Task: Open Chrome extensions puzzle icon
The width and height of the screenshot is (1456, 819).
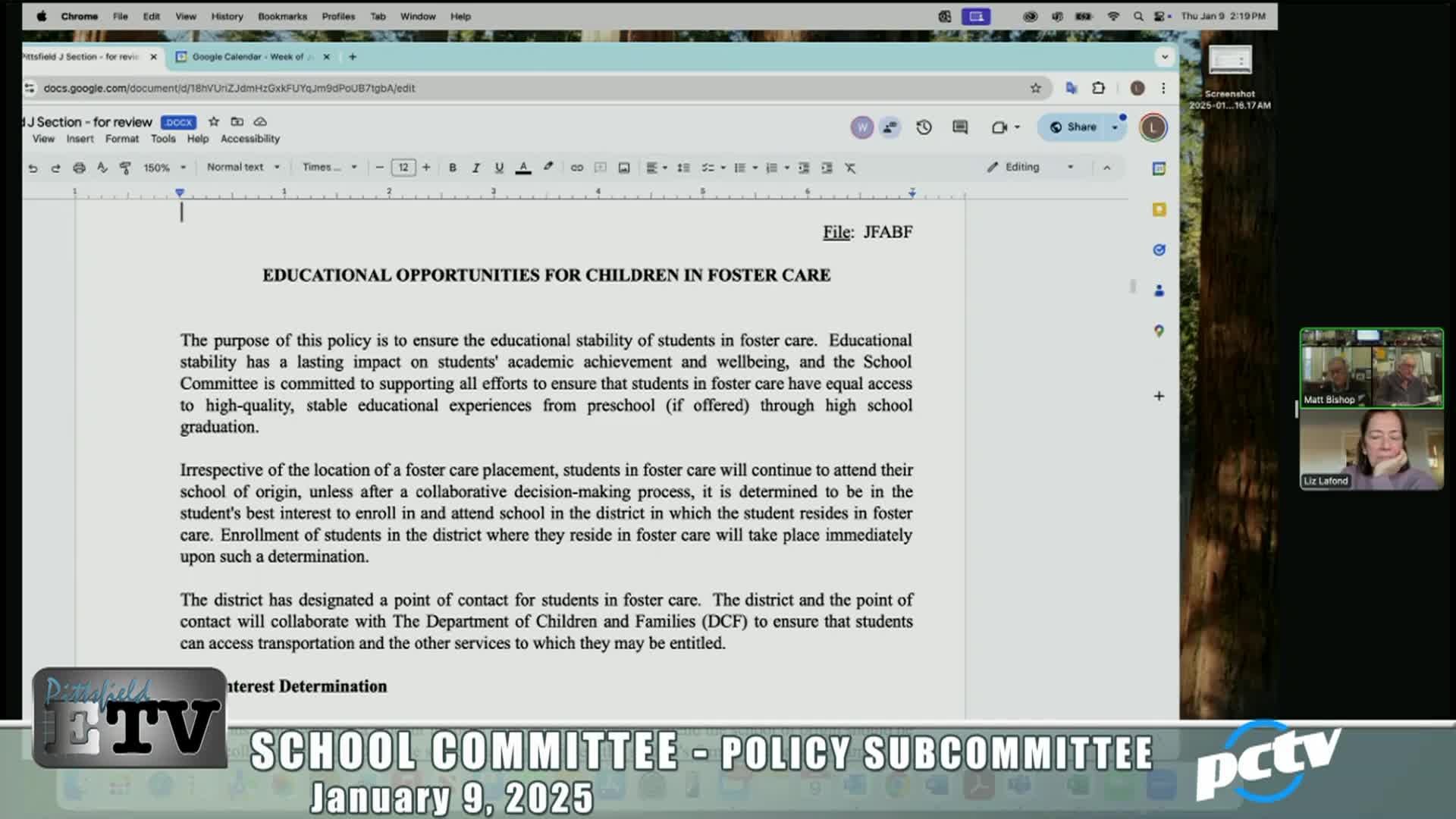Action: click(1098, 88)
